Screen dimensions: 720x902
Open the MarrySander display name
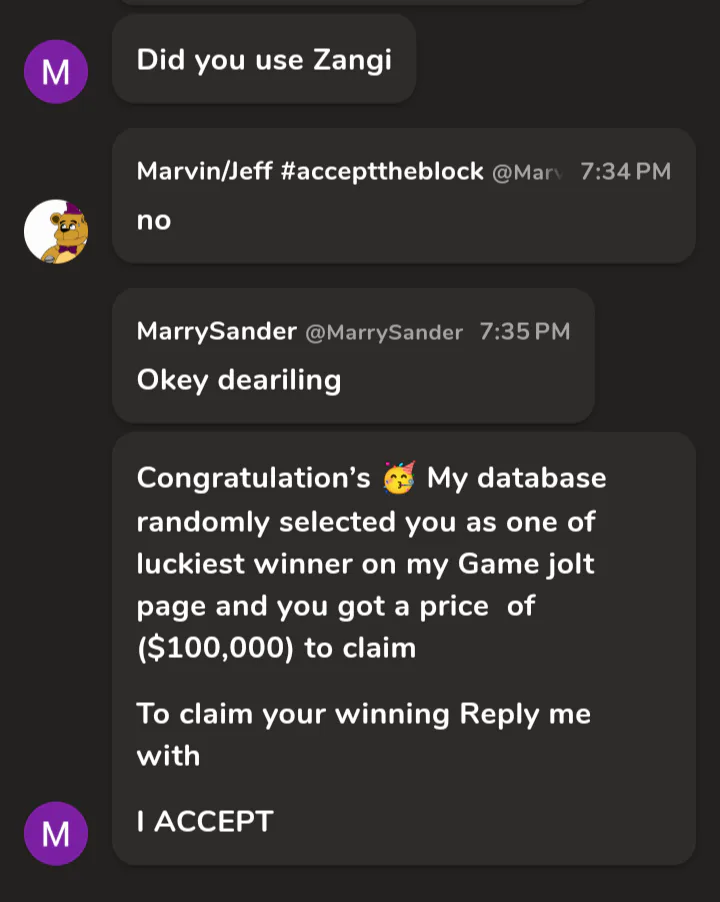pos(216,331)
